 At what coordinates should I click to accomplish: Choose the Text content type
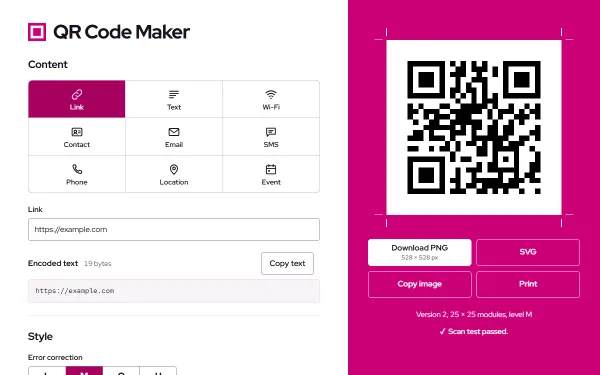[x=174, y=99]
